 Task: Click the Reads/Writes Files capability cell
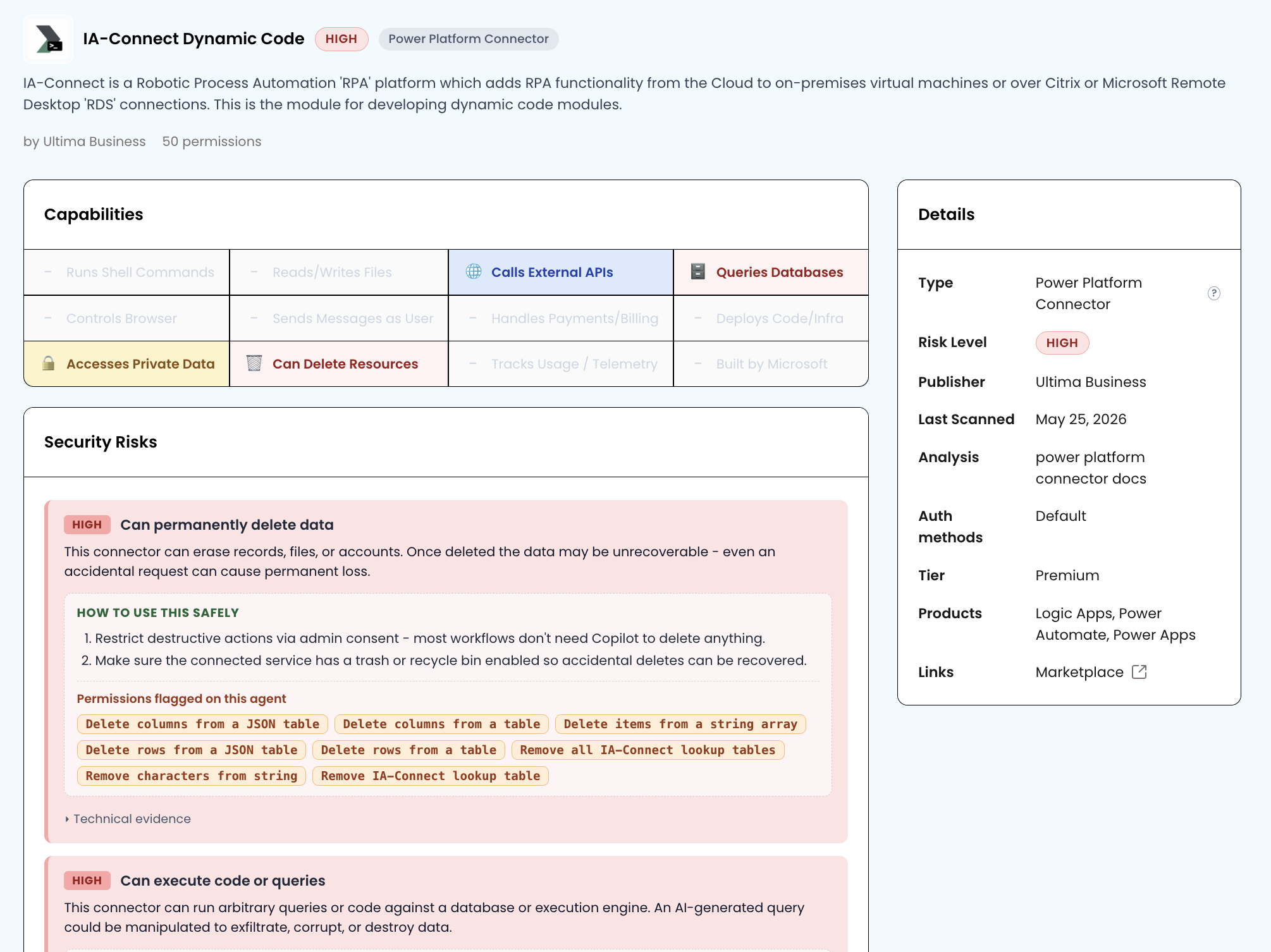[x=339, y=272]
